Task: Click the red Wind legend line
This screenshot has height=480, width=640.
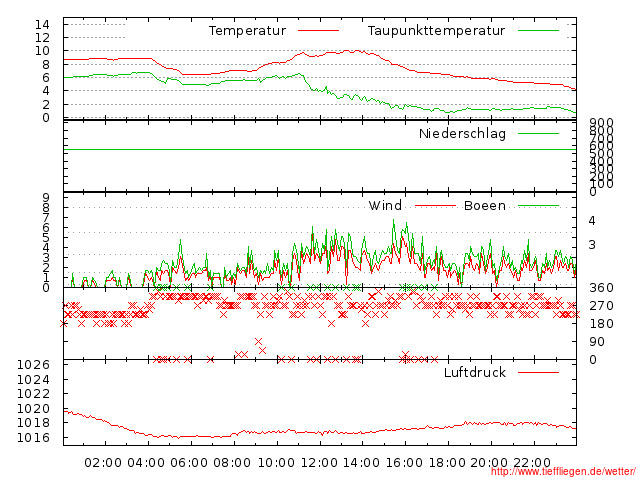Action: pyautogui.click(x=435, y=206)
